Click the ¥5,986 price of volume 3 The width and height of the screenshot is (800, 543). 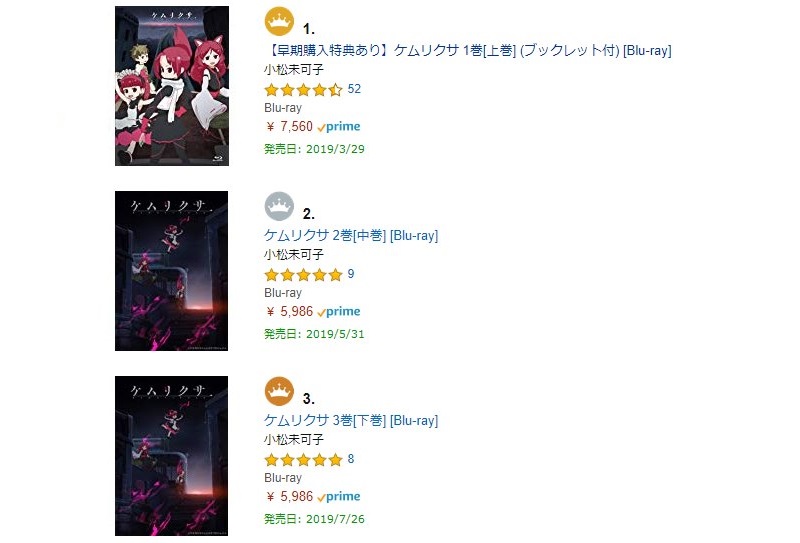(290, 497)
